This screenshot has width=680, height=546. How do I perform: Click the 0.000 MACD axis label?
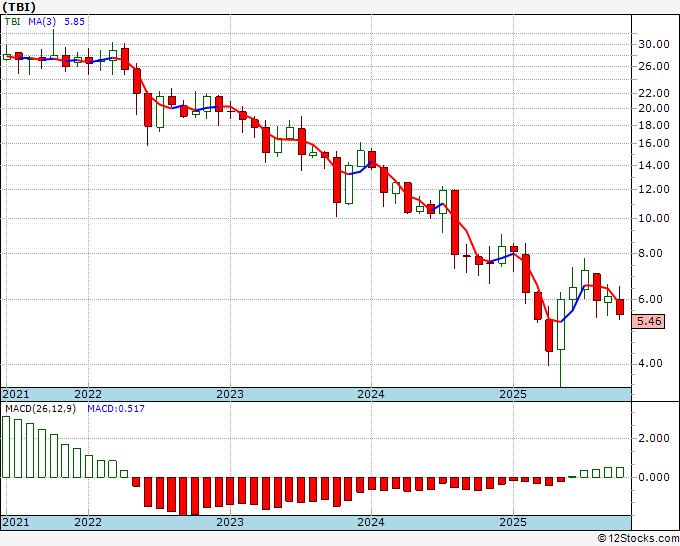coord(654,477)
